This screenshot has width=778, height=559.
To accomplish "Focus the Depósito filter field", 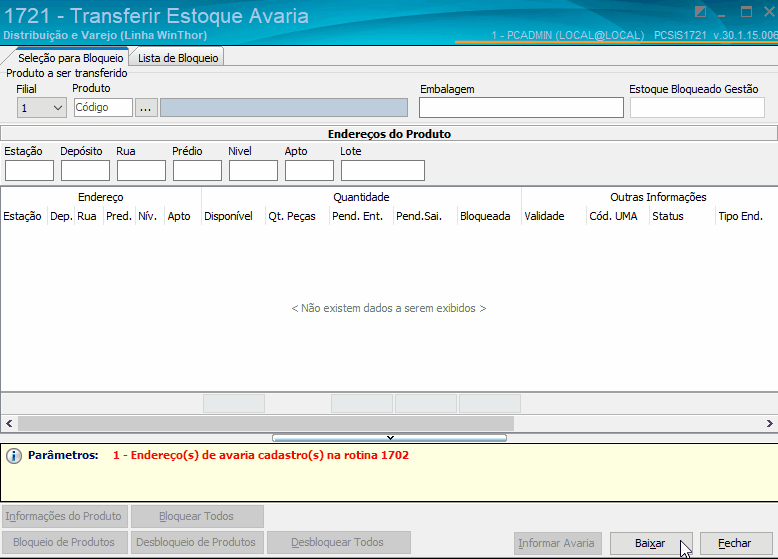I will click(x=85, y=170).
